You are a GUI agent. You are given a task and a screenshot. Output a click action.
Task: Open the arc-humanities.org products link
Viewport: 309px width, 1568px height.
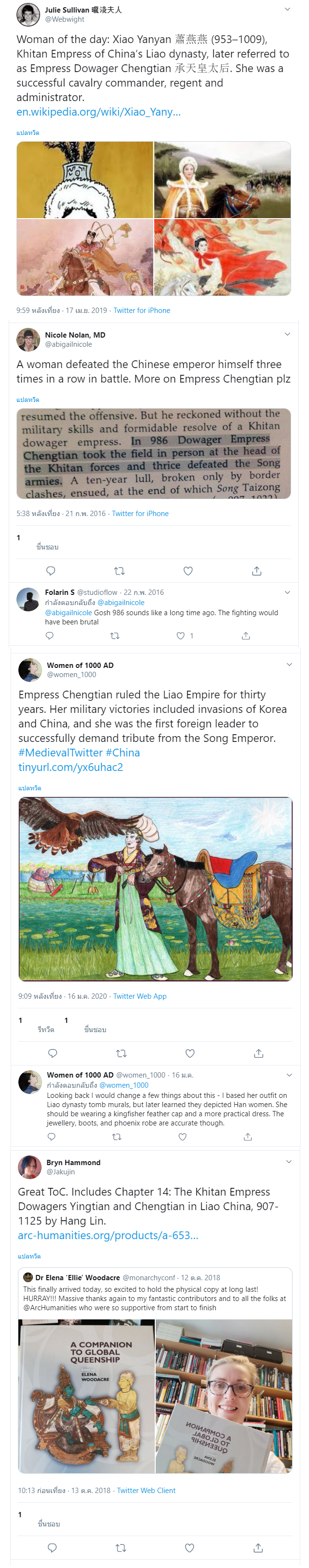click(108, 1235)
